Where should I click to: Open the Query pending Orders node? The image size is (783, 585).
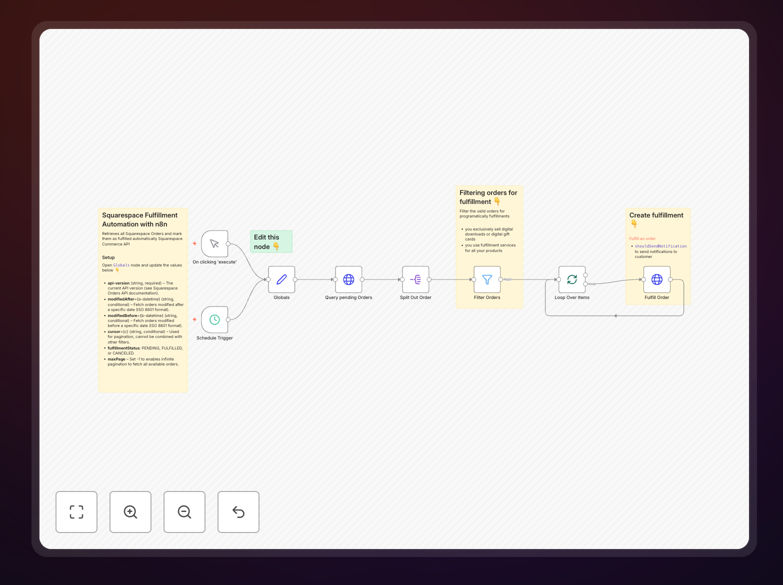(x=349, y=279)
